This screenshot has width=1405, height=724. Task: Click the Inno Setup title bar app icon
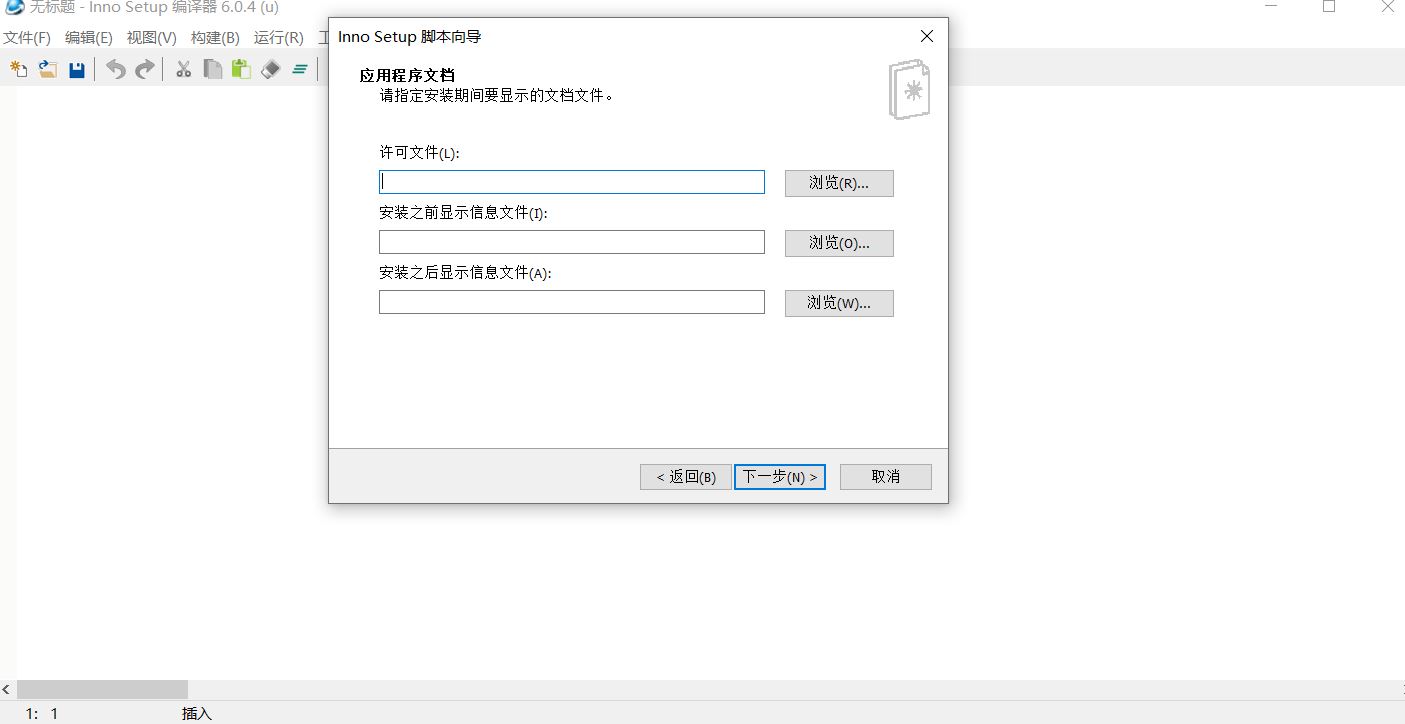tap(14, 7)
